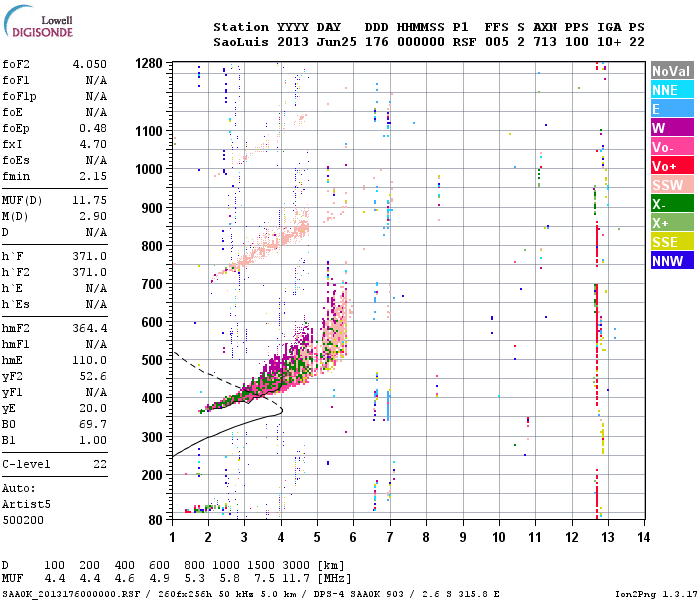Viewport: 700px width, 600px height.
Task: Click the Ion2Png 1.3.17 version text
Action: pyautogui.click(x=656, y=594)
